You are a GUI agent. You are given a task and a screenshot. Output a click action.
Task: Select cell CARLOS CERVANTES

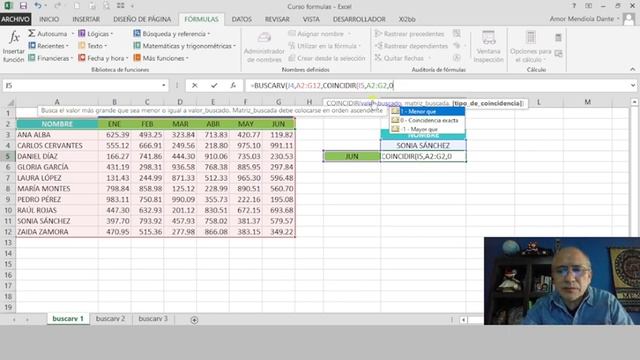(x=57, y=145)
